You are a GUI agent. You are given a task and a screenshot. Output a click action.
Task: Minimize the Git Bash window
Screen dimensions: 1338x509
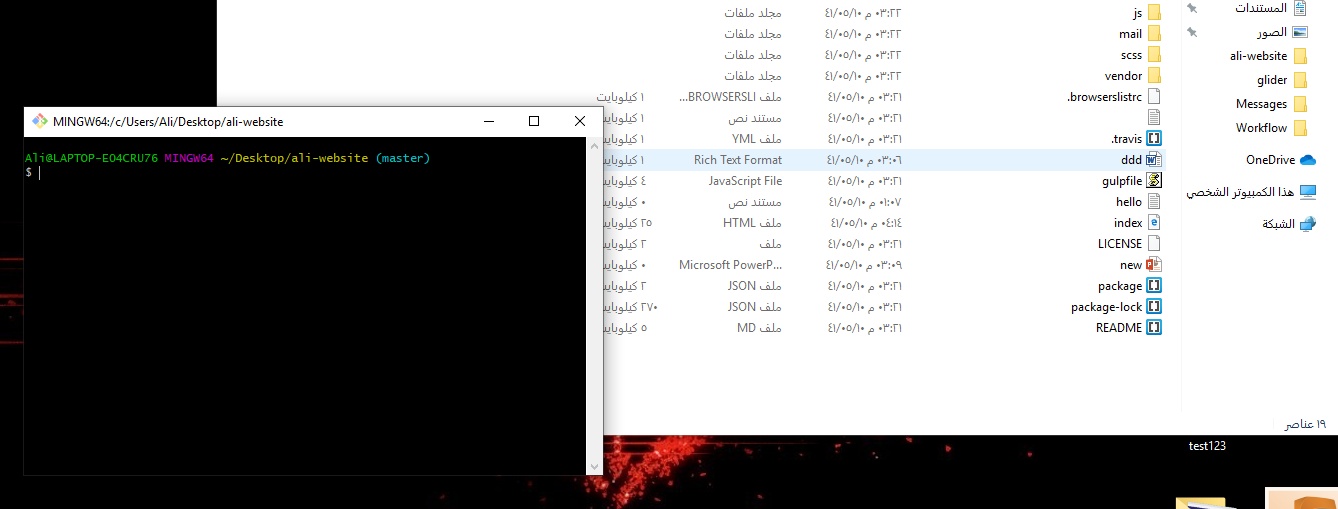[489, 121]
